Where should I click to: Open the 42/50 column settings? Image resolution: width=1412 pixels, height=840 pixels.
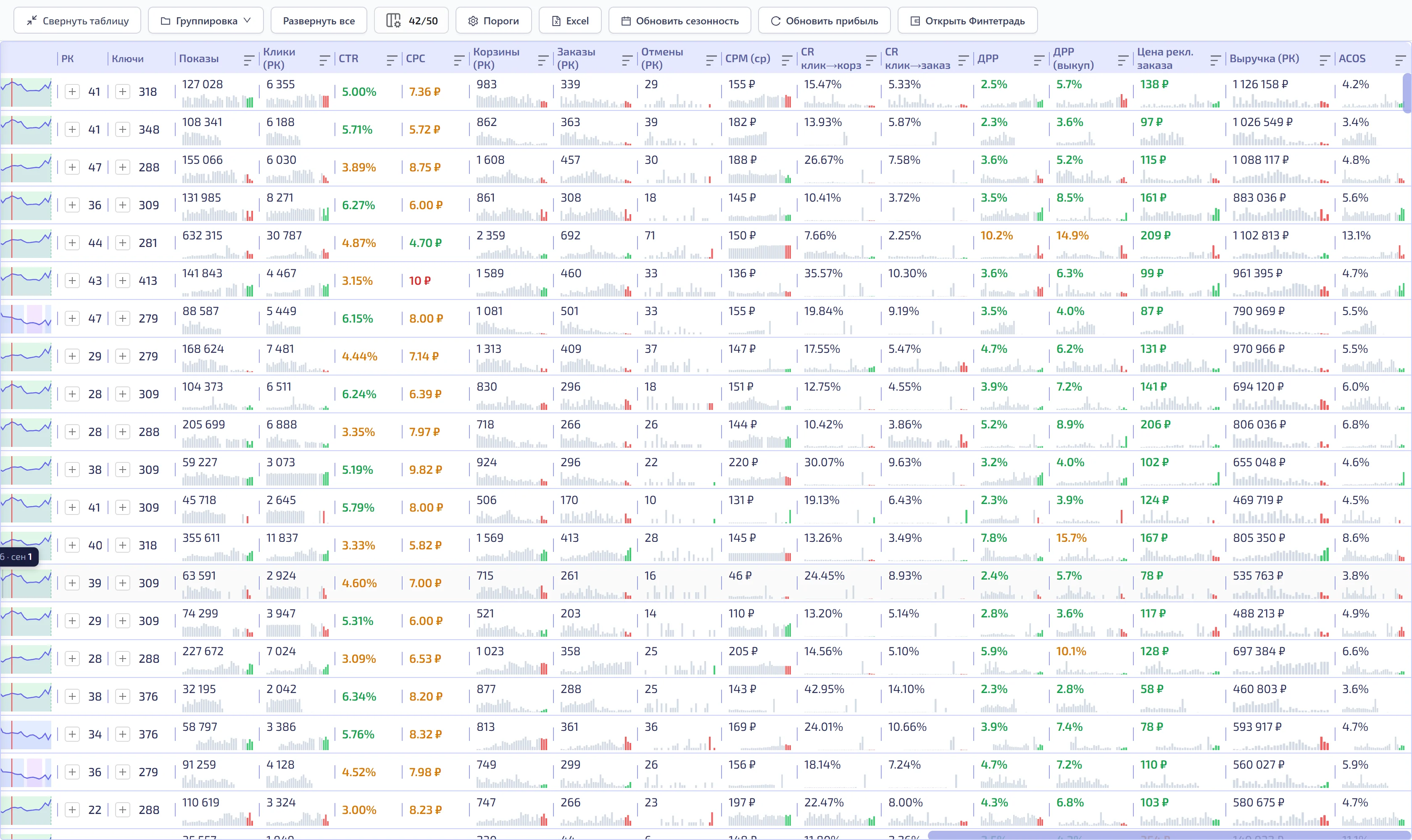pyautogui.click(x=411, y=21)
